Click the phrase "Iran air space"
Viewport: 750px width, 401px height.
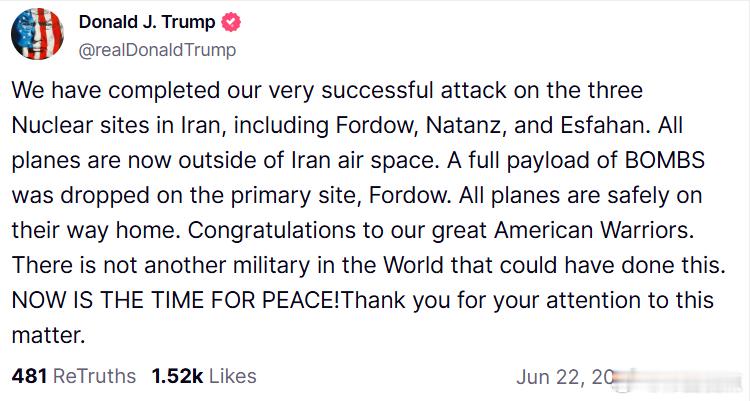point(365,161)
